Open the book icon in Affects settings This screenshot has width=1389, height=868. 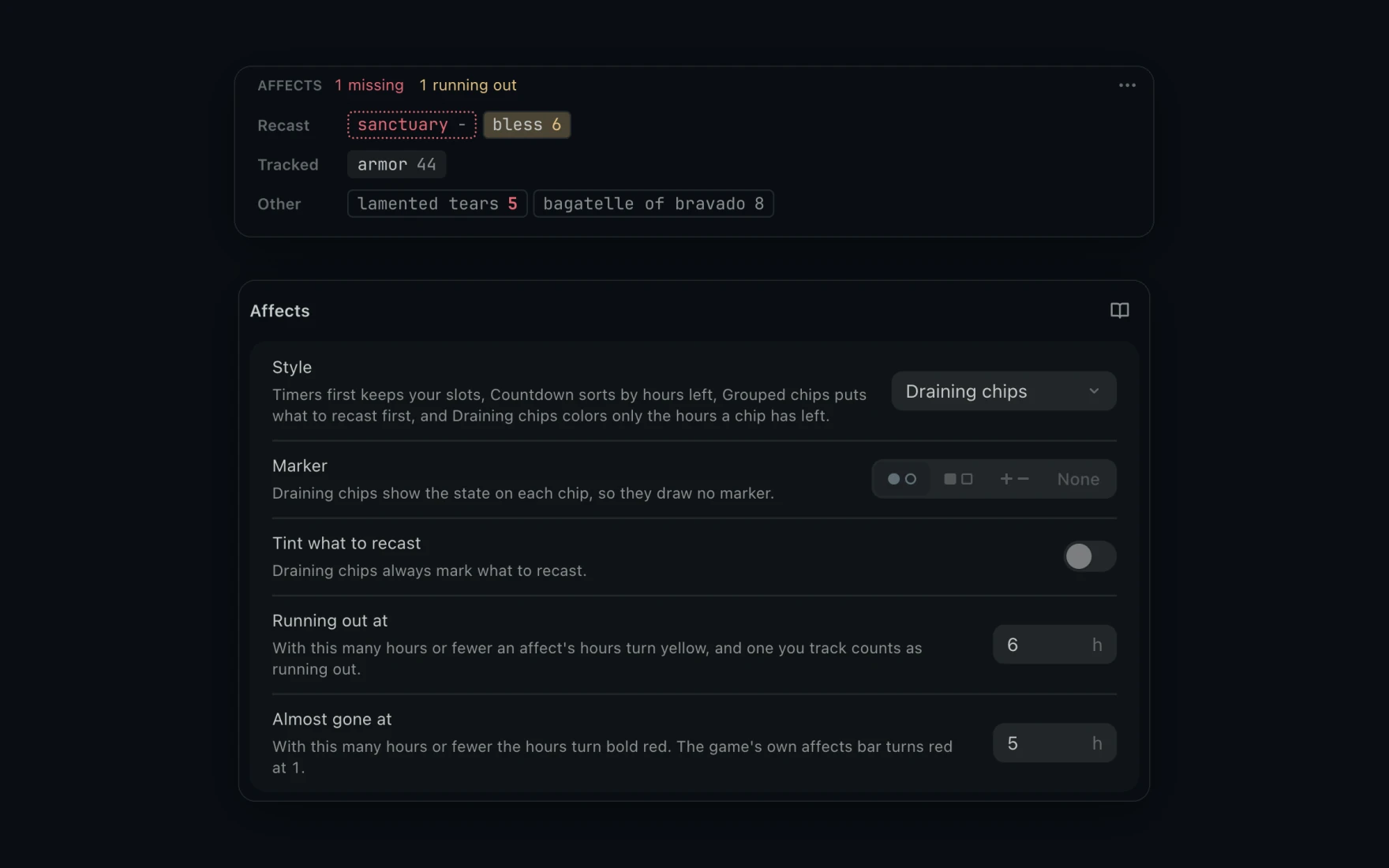[x=1119, y=311]
